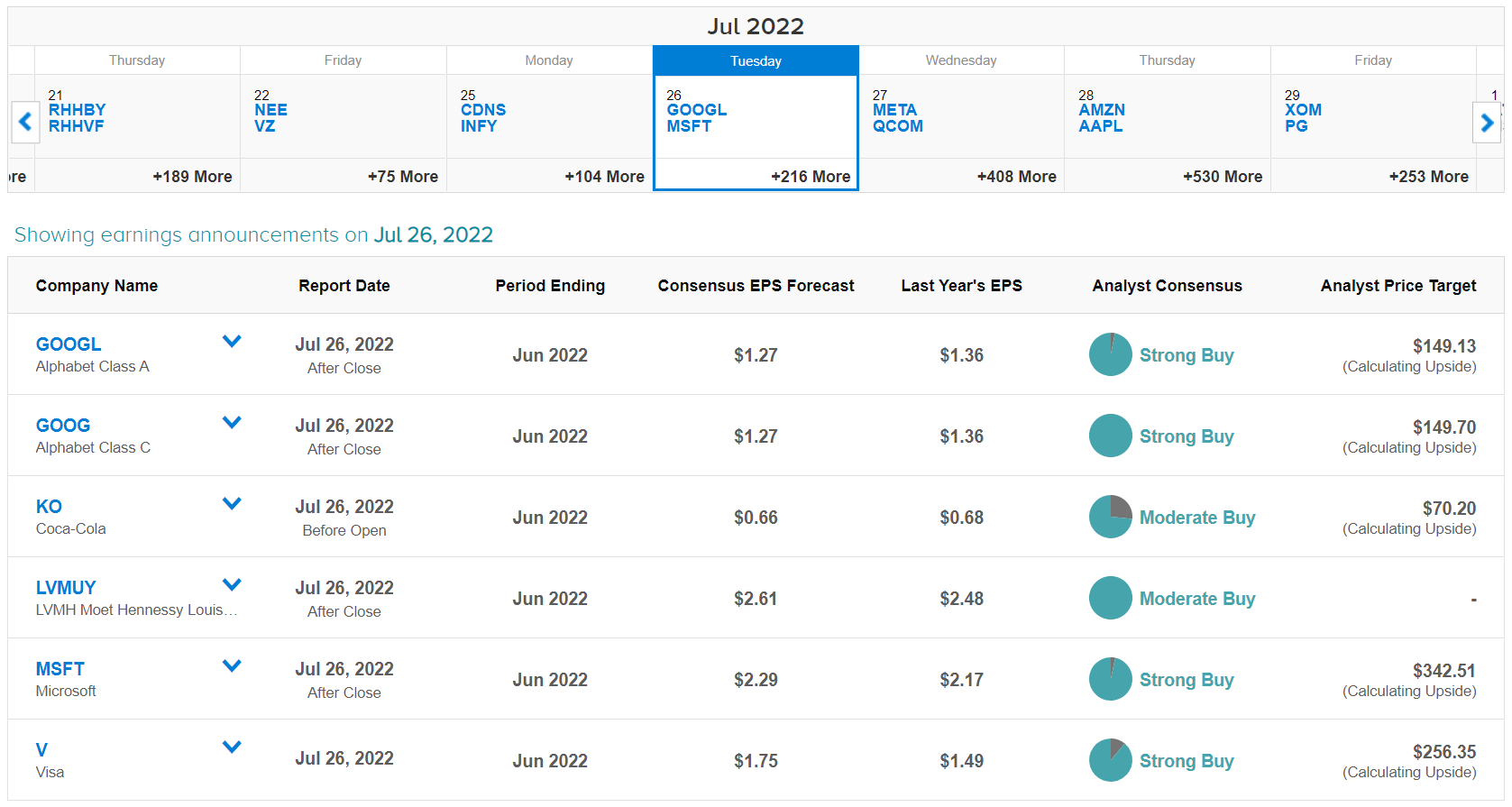Go to previous week in earnings calendar
This screenshot has width=1512, height=807.
25,122
